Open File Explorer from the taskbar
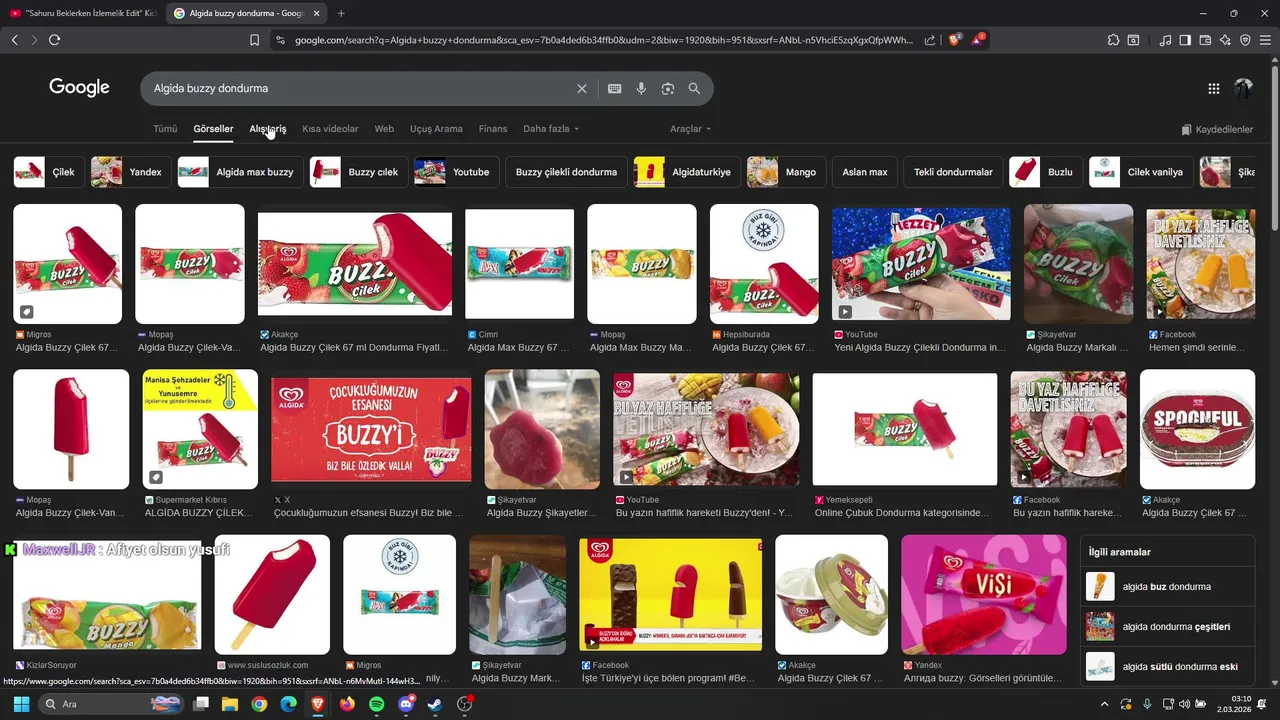Image resolution: width=1280 pixels, height=720 pixels. click(x=230, y=704)
